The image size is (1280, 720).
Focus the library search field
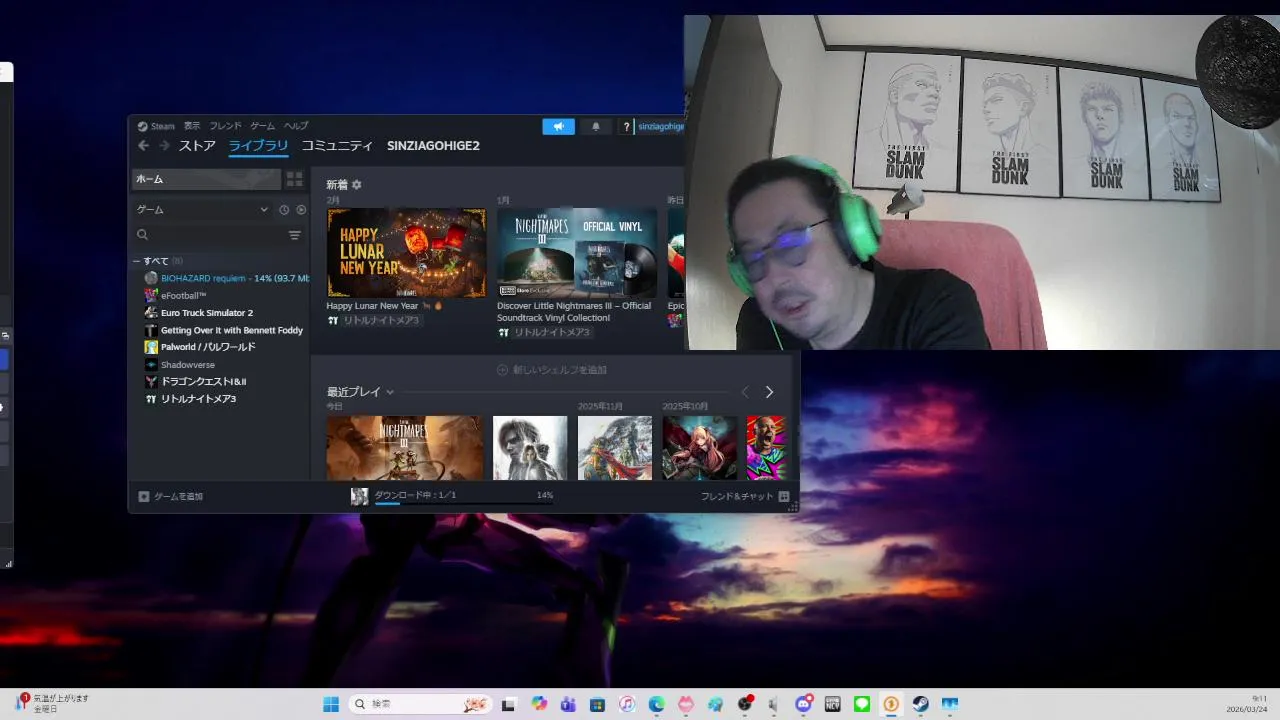pyautogui.click(x=210, y=235)
